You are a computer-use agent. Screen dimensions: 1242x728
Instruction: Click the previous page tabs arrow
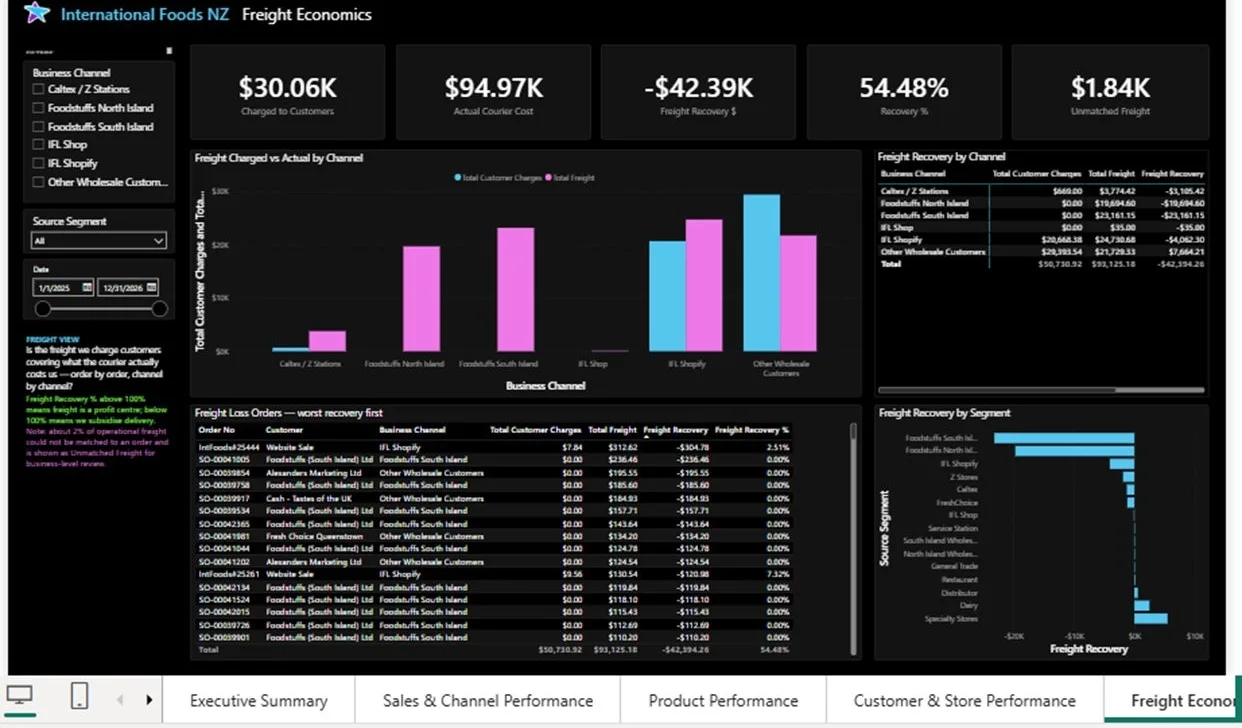[120, 700]
